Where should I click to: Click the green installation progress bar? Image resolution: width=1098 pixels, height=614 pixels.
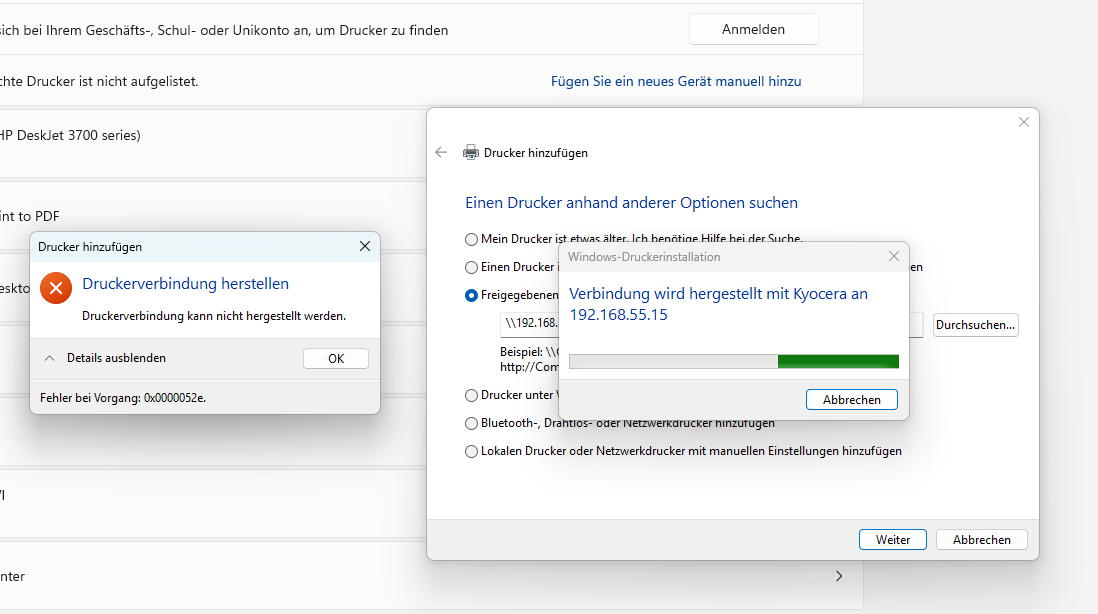(838, 361)
